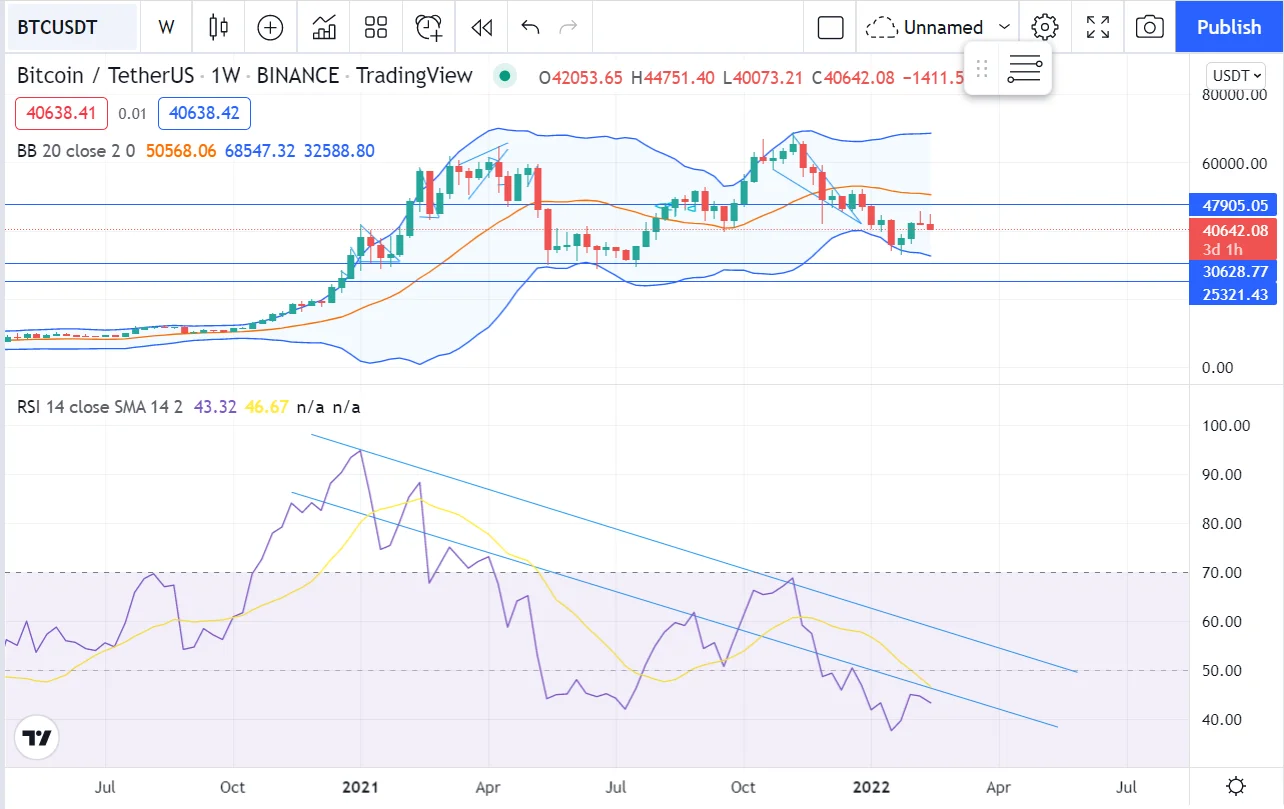The image size is (1284, 809).
Task: Click the 40638.42 blue buy price button
Action: (x=204, y=114)
